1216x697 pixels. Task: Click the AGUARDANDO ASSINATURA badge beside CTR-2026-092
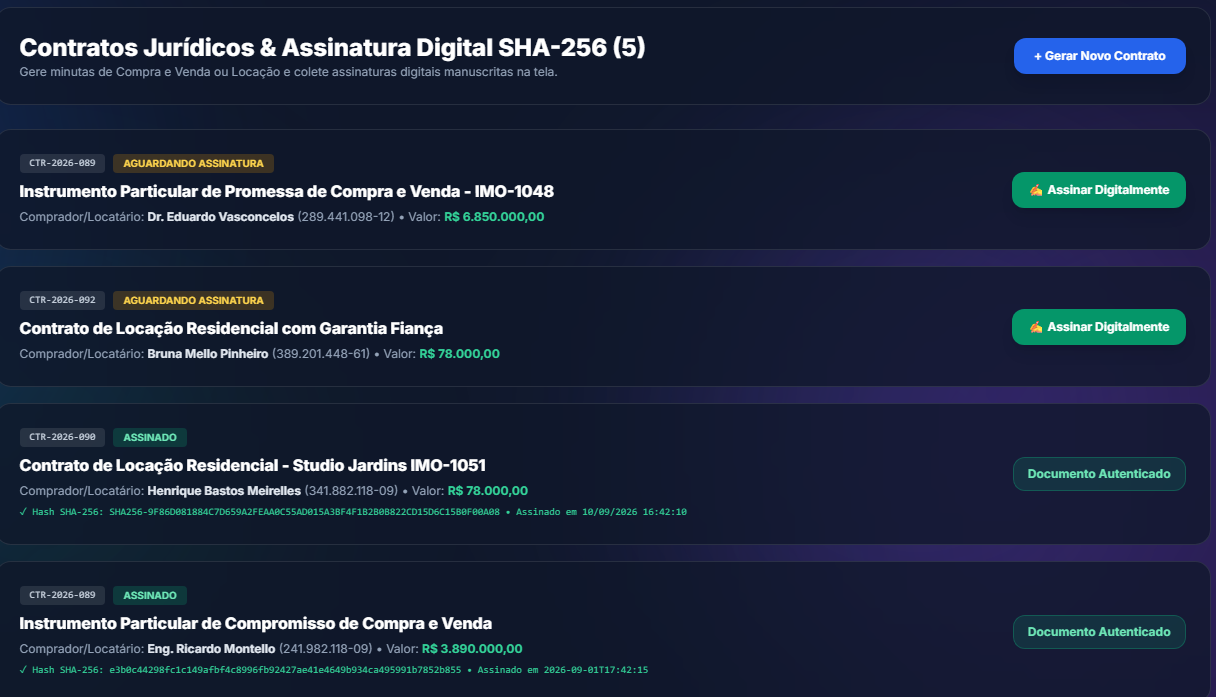193,300
